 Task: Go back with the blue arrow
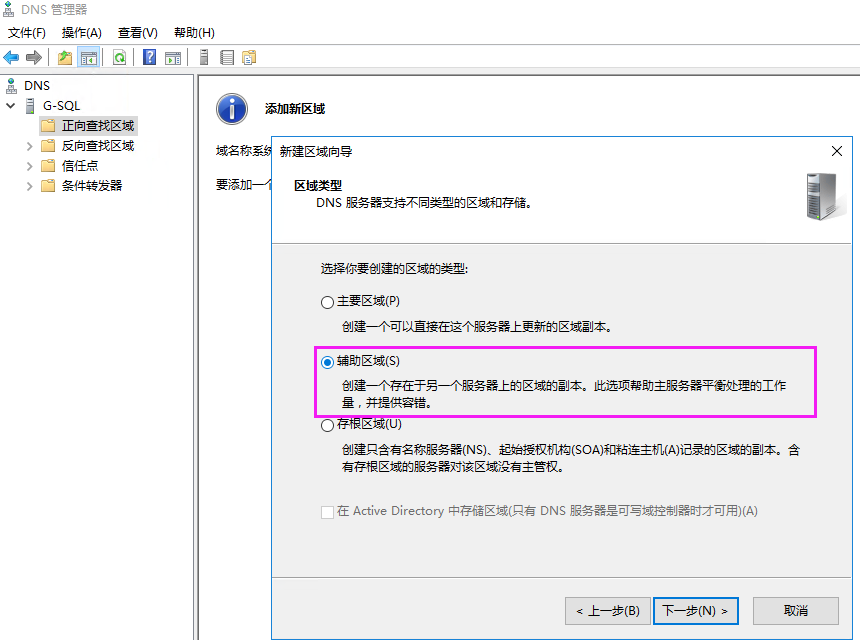[11, 57]
